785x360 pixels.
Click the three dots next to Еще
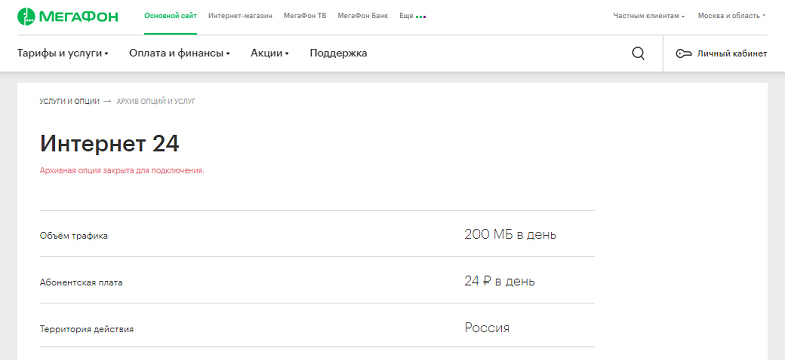click(421, 17)
